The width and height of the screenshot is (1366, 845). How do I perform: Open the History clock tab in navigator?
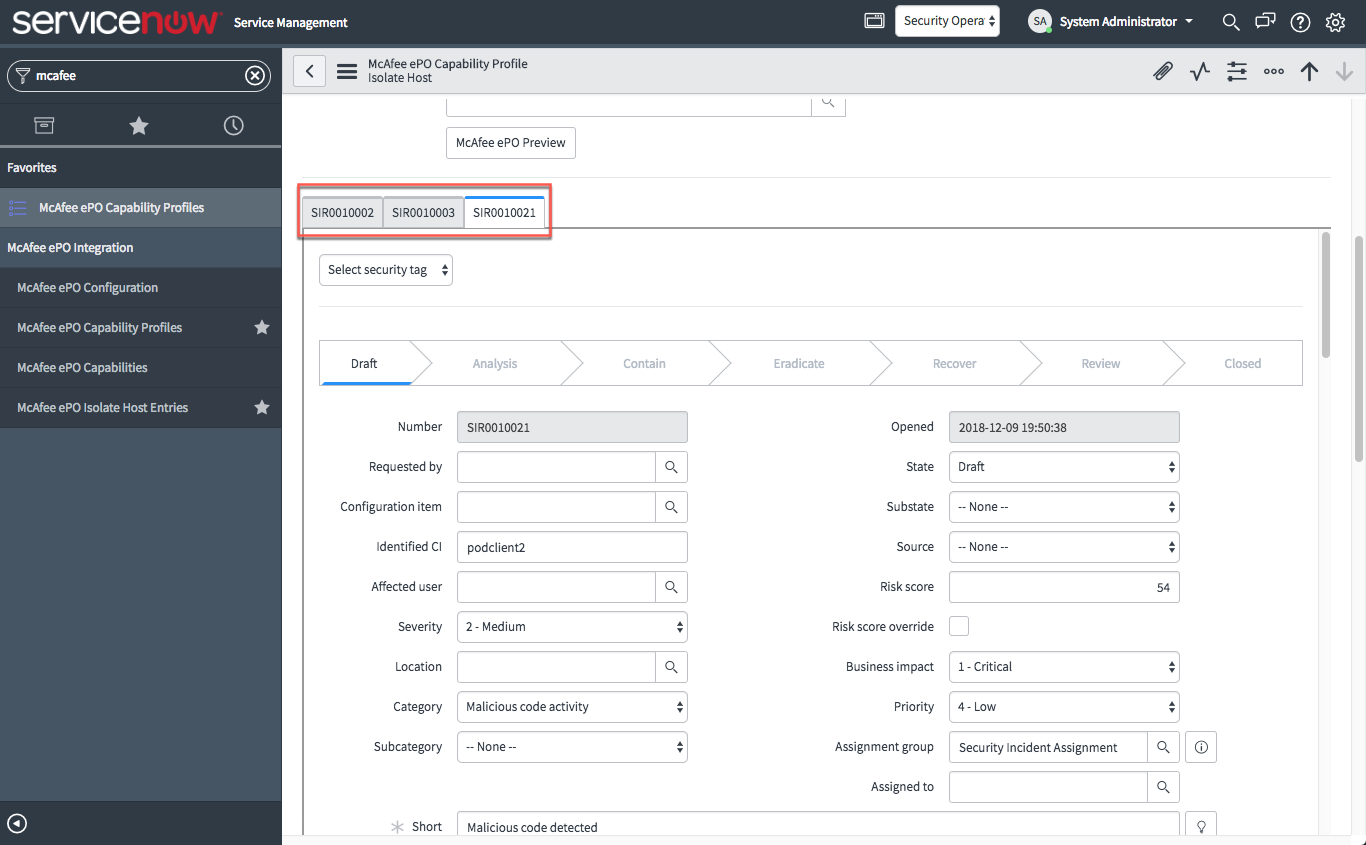[x=233, y=125]
